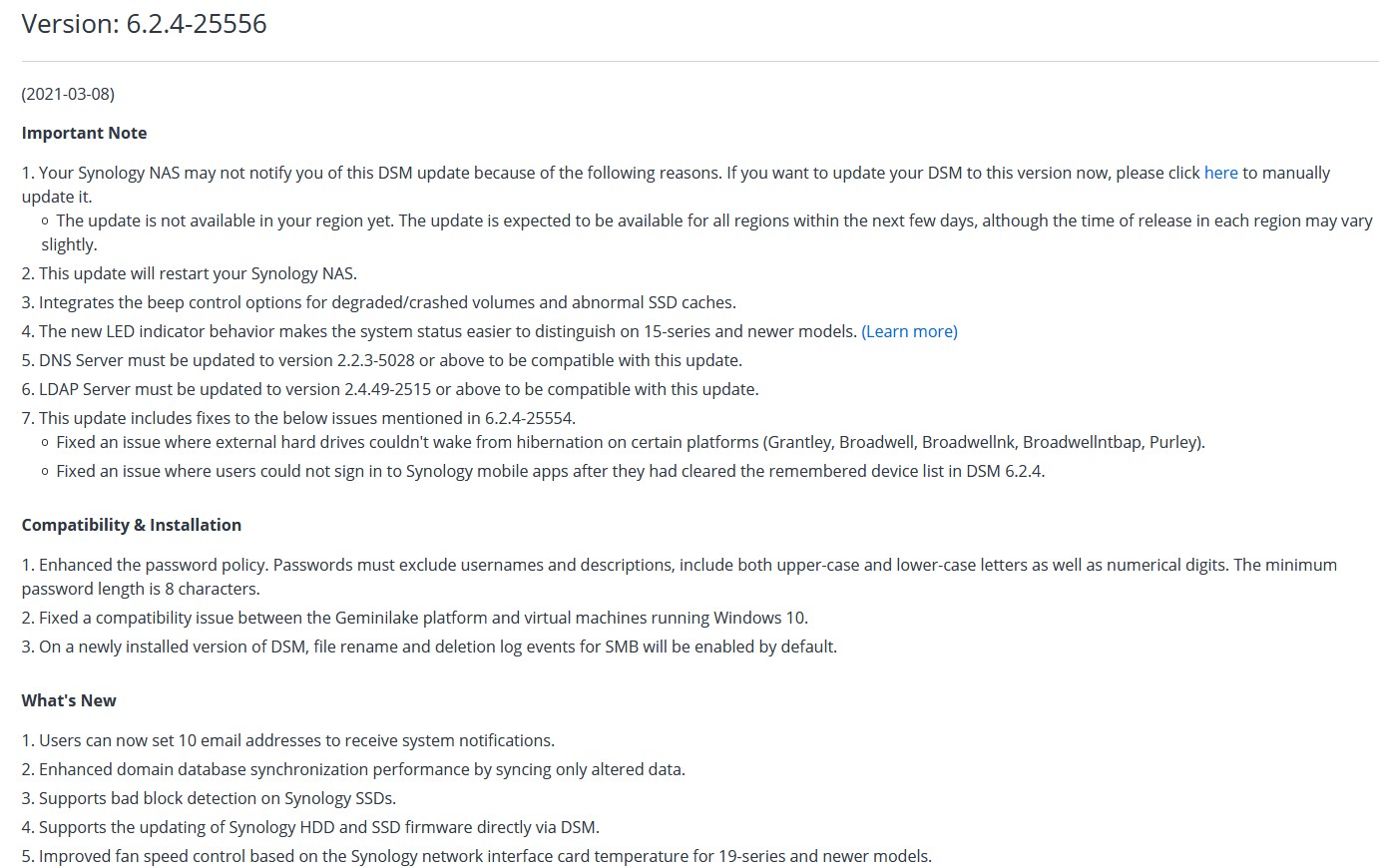The width and height of the screenshot is (1381, 868).
Task: Click the 10 email addresses notification item
Action: [295, 740]
